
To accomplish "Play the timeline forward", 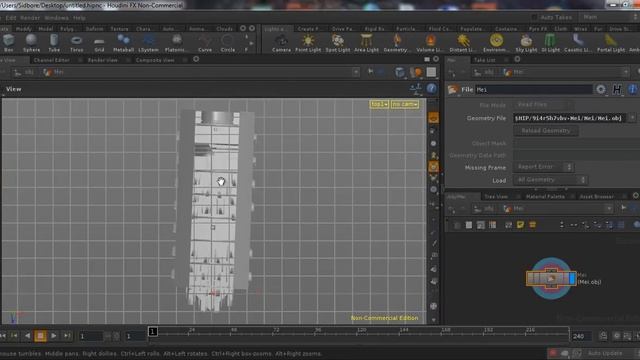I will tap(53, 336).
